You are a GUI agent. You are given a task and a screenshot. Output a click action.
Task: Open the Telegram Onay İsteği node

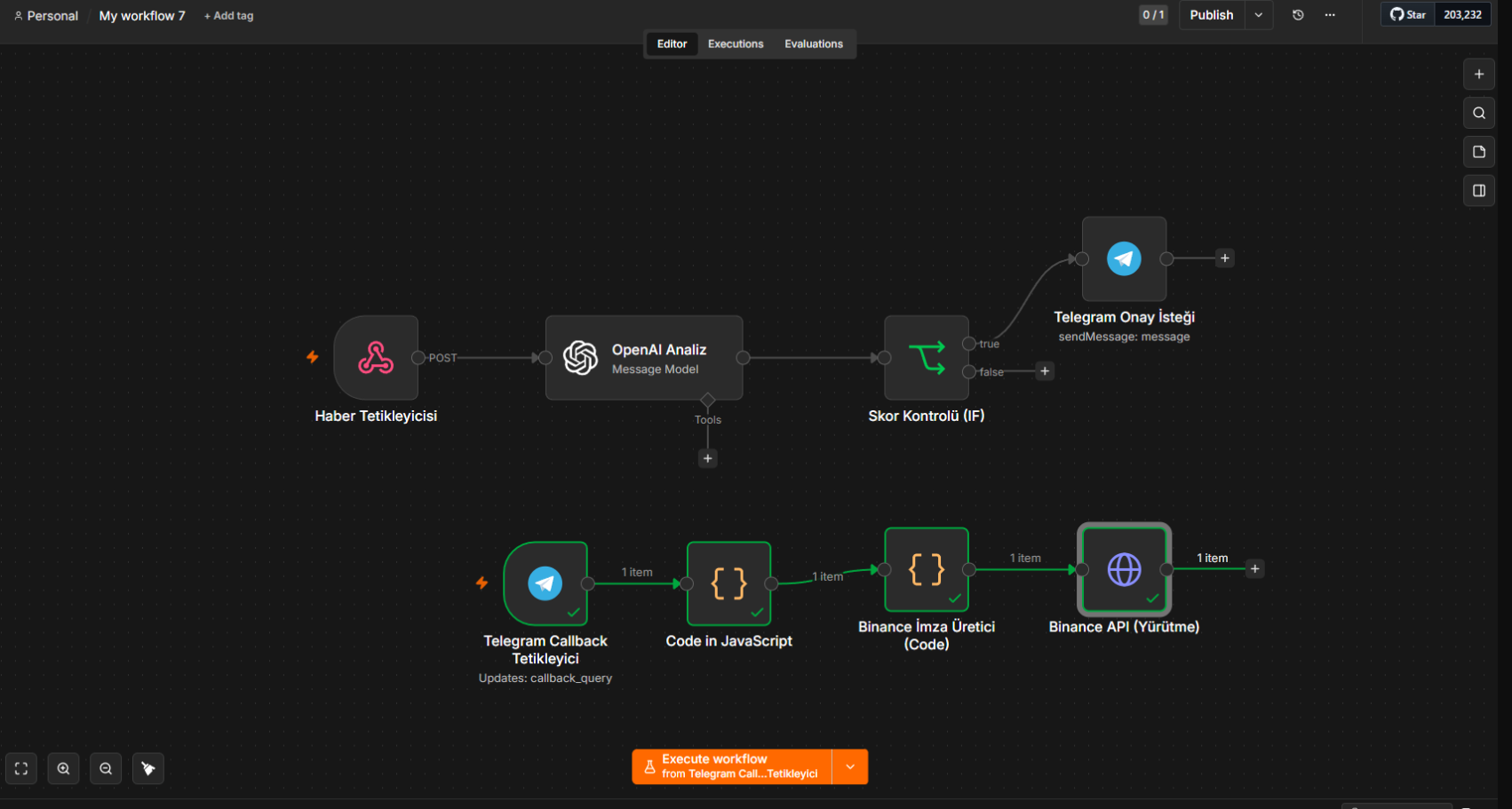1124,258
